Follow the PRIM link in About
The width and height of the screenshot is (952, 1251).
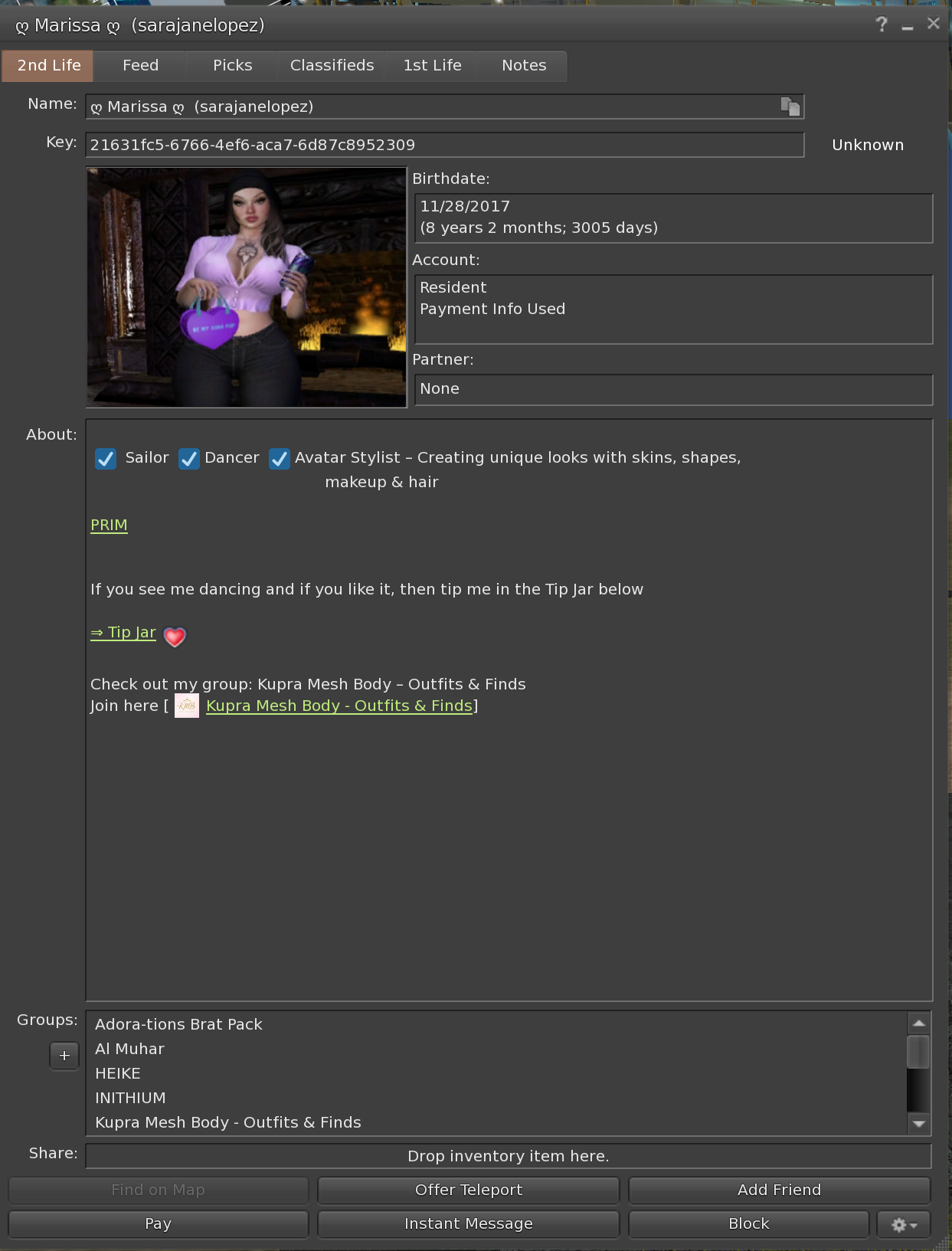pos(109,525)
